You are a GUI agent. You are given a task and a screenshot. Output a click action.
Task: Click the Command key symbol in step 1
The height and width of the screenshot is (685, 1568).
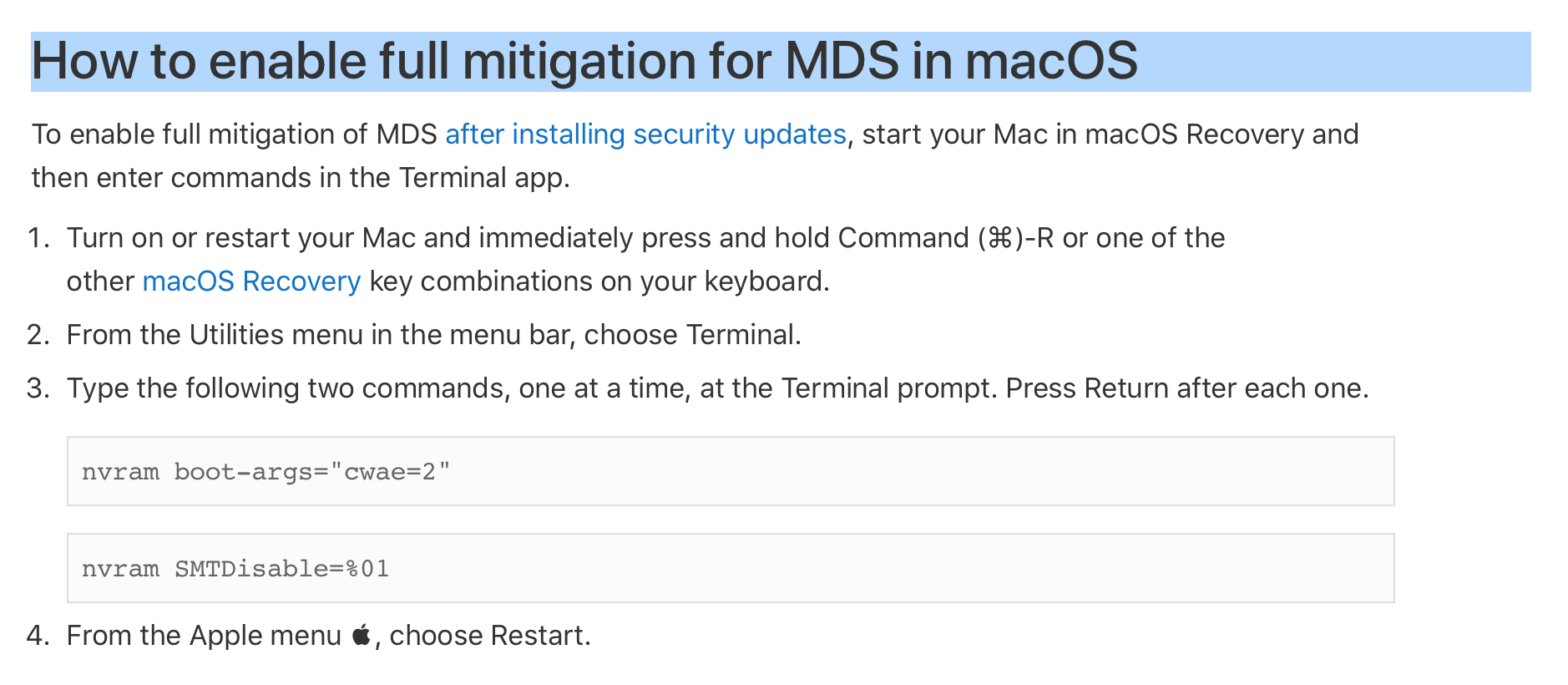pos(999,239)
